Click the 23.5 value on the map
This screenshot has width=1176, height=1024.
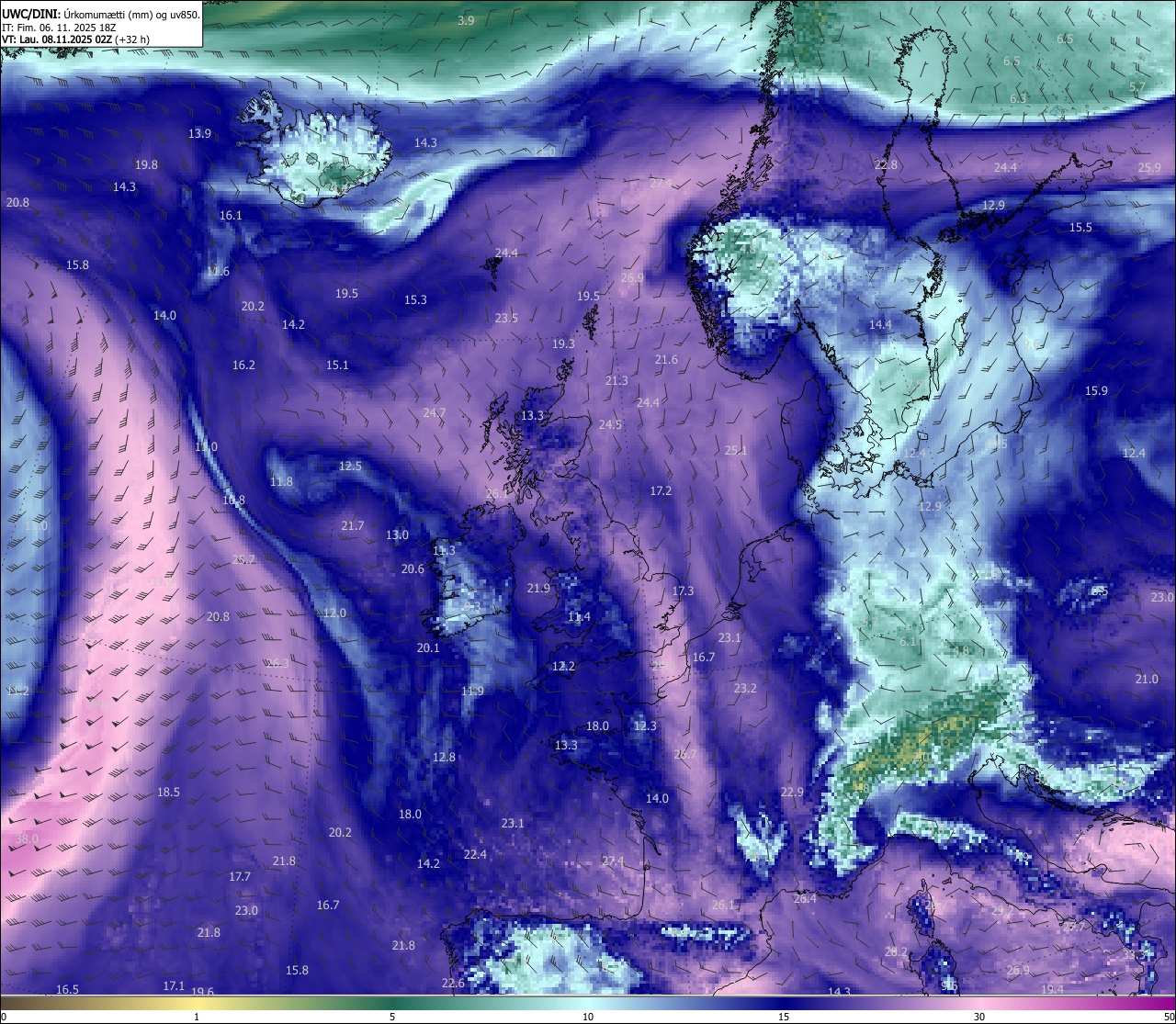[506, 318]
